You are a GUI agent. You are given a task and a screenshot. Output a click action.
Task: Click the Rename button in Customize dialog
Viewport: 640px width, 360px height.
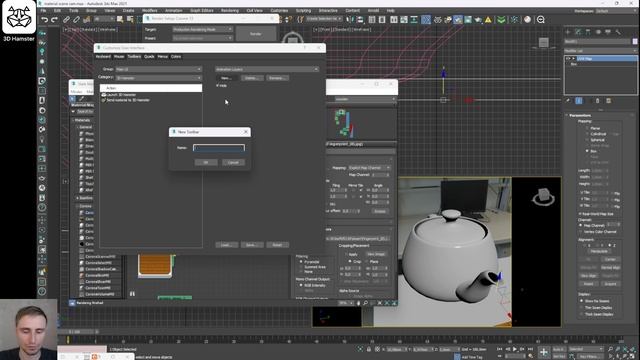point(277,78)
